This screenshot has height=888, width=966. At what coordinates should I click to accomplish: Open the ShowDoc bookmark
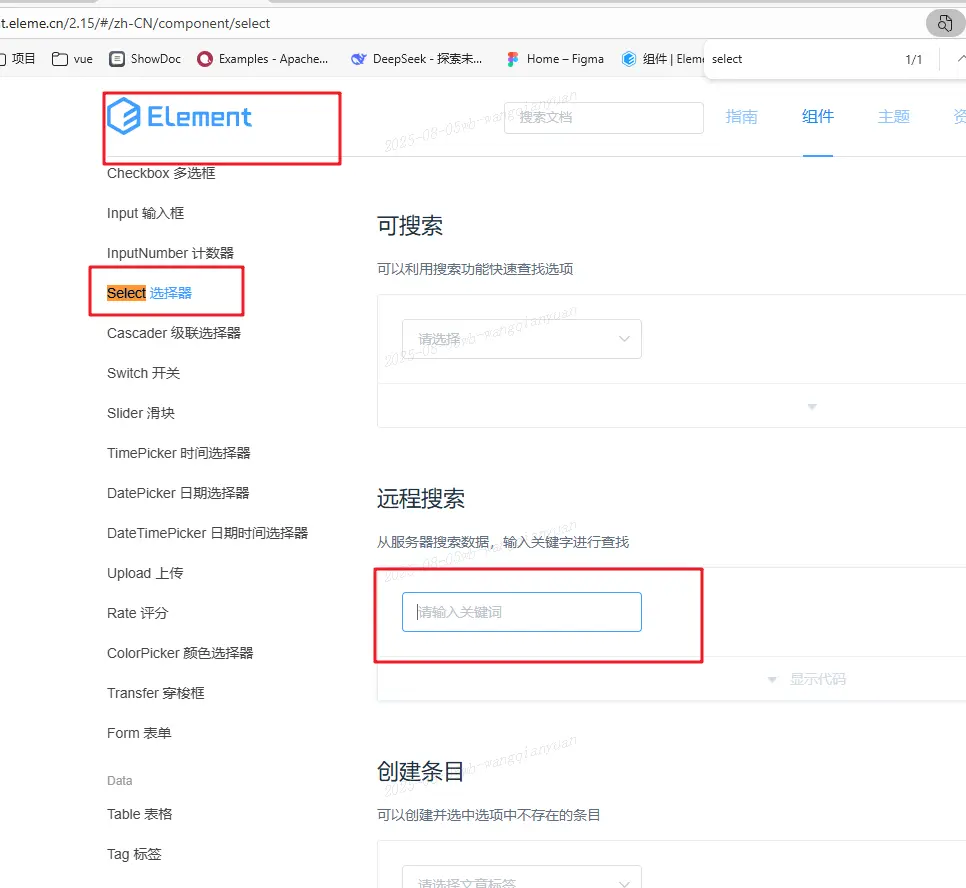pos(145,59)
